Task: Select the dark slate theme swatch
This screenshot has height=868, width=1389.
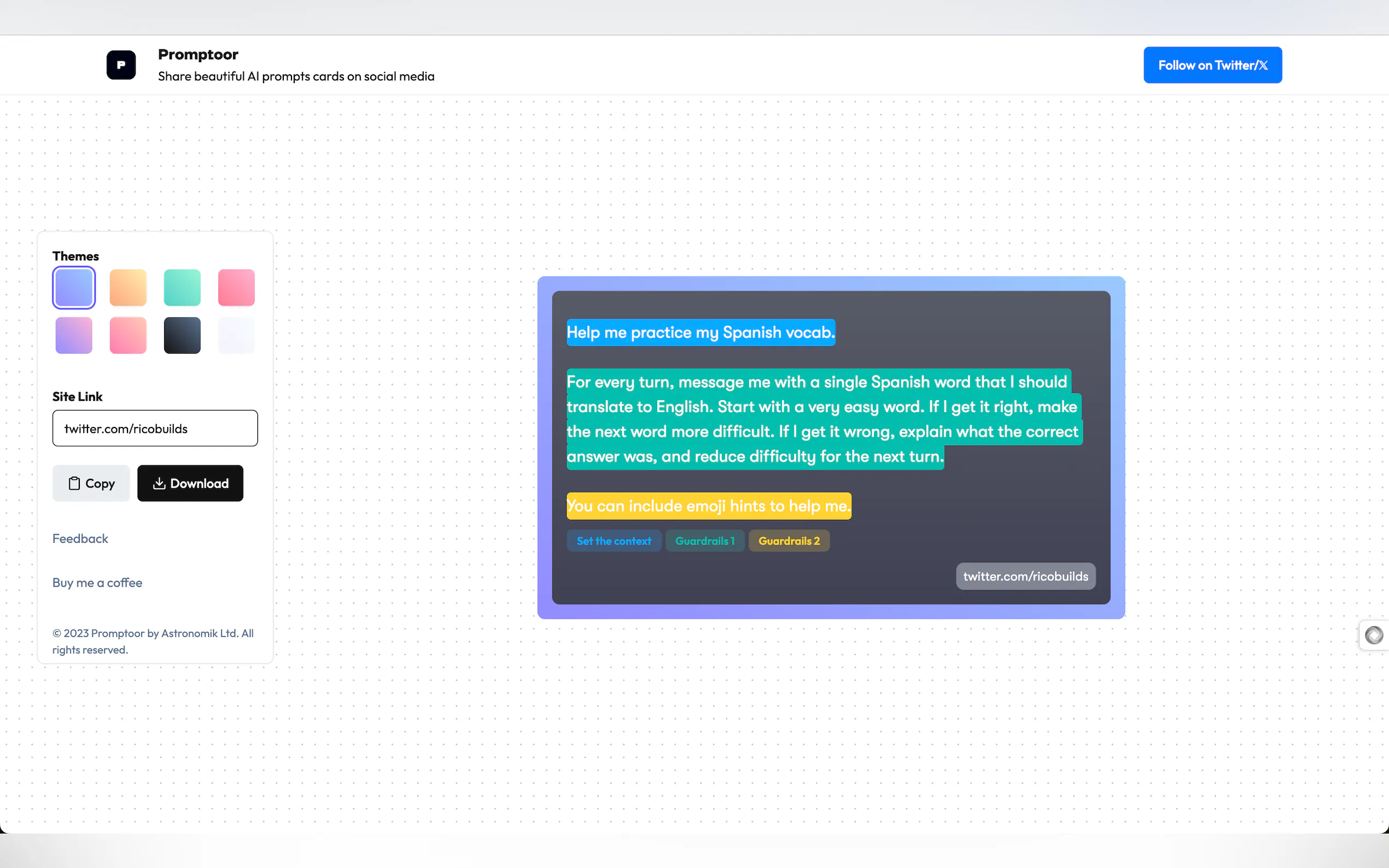Action: pos(182,335)
